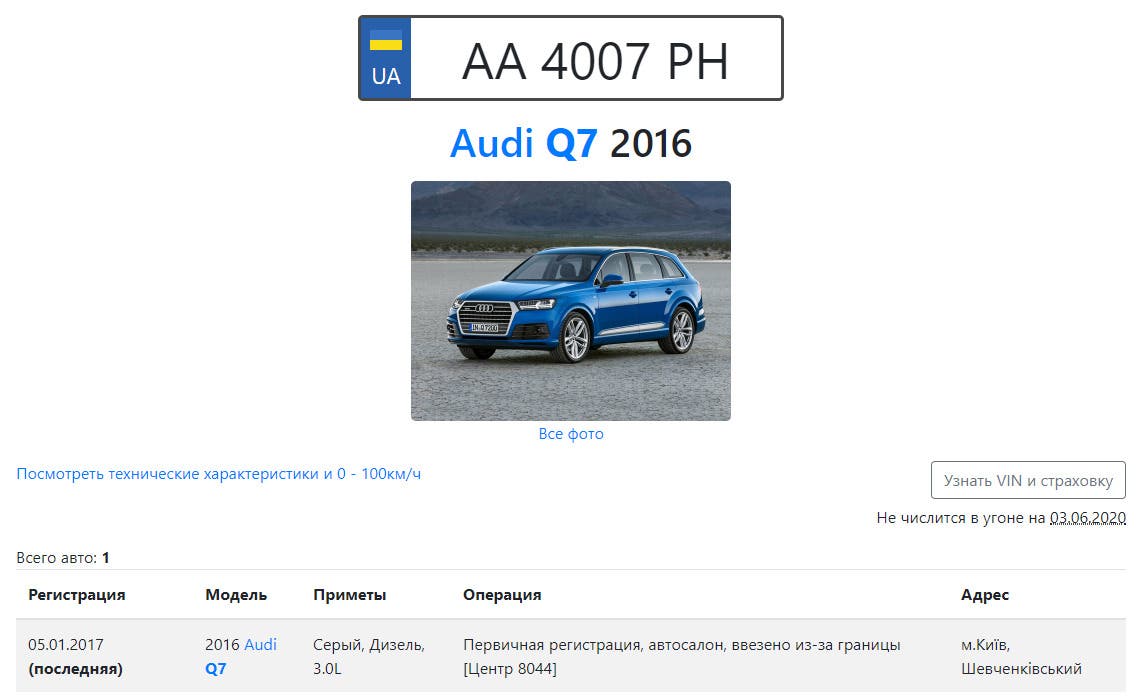This screenshot has width=1141, height=699.
Task: Open the Все фото link
Action: 570,434
